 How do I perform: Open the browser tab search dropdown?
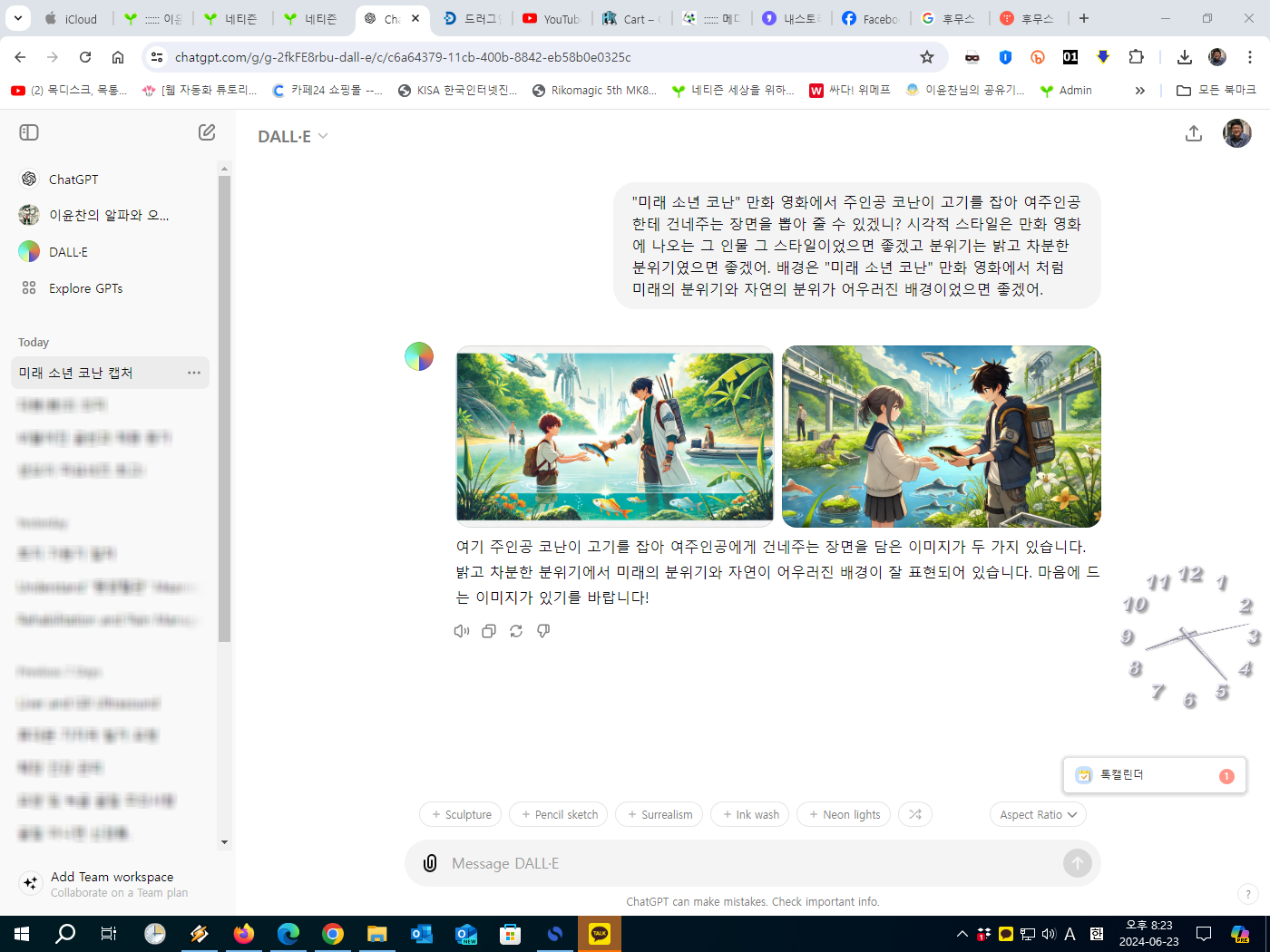coord(18,18)
